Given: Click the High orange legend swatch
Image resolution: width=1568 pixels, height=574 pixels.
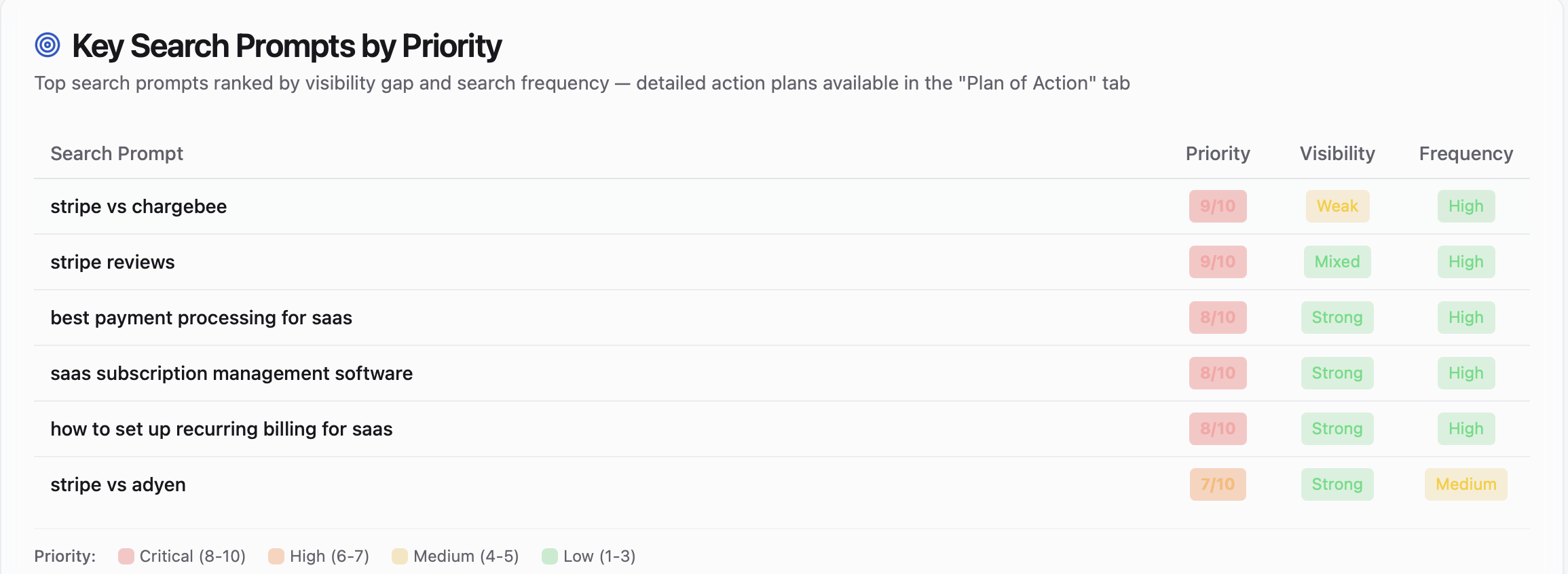Looking at the screenshot, I should [x=276, y=556].
